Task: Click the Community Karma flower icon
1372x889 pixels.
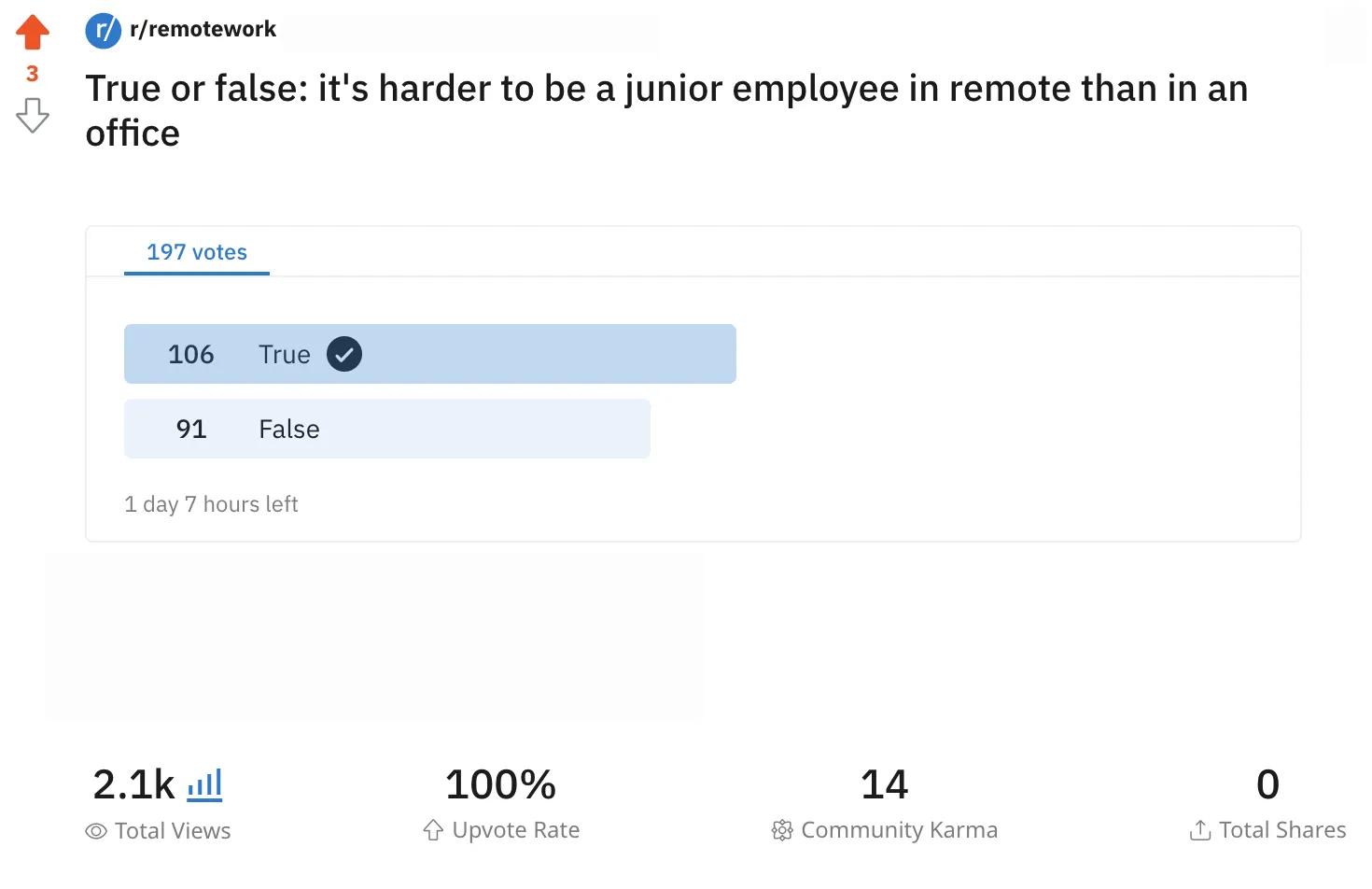Action: (x=782, y=830)
